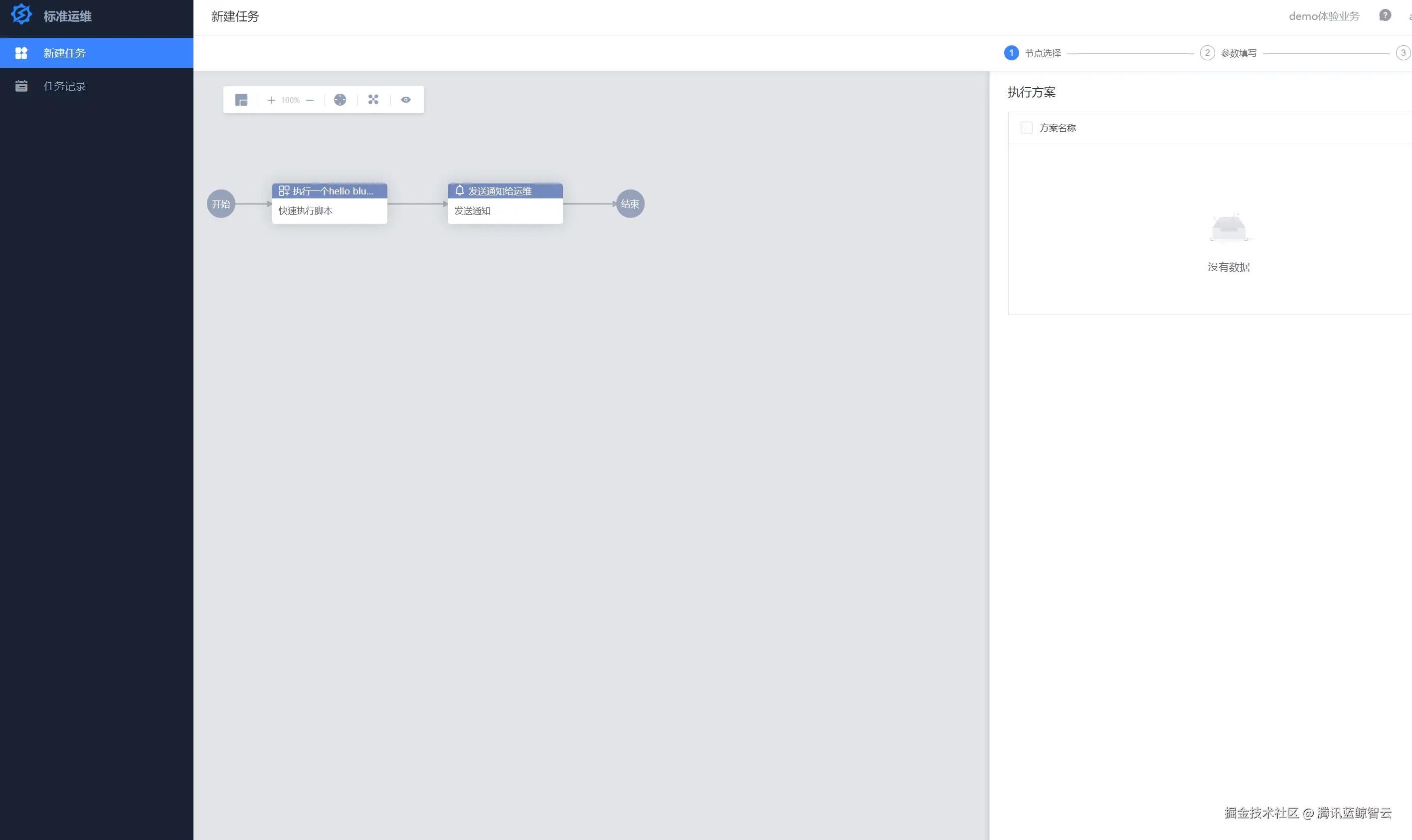Expand the demo体验业务 business selector

[1323, 16]
